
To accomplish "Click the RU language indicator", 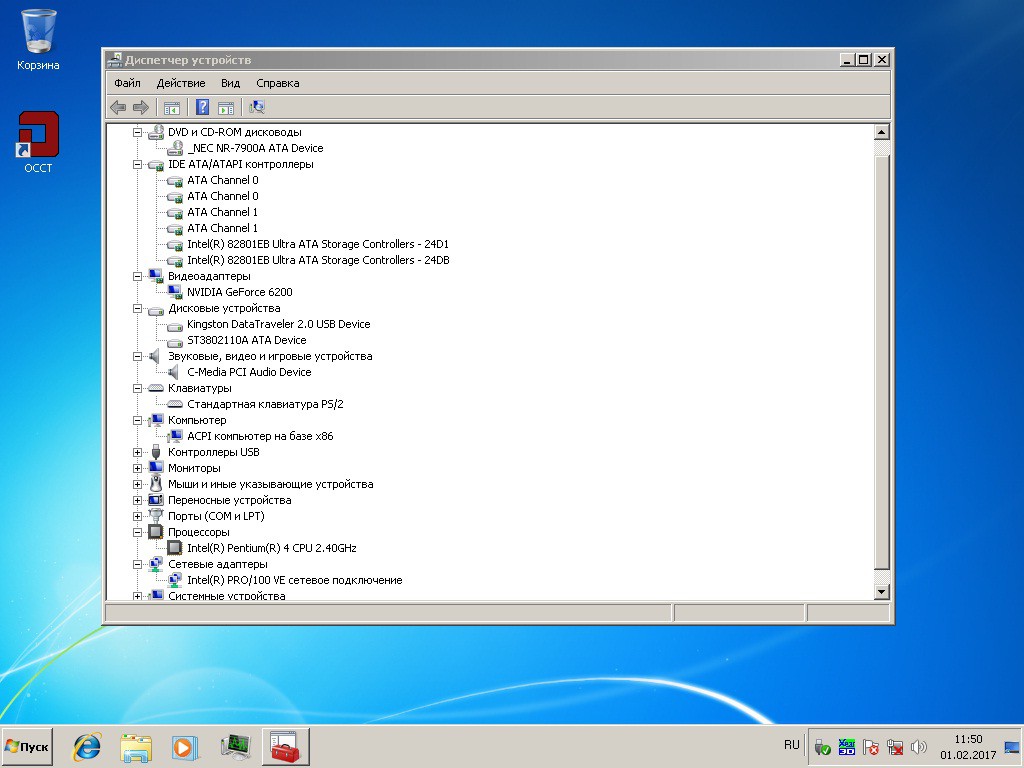I will tap(792, 745).
